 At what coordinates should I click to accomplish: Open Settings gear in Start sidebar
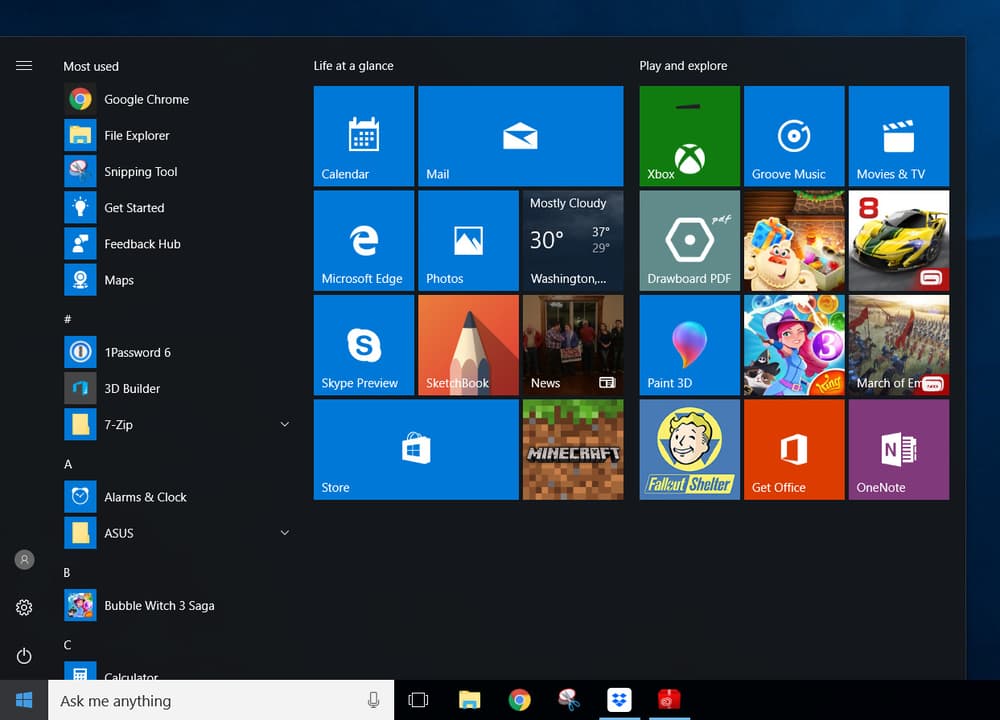(x=24, y=607)
